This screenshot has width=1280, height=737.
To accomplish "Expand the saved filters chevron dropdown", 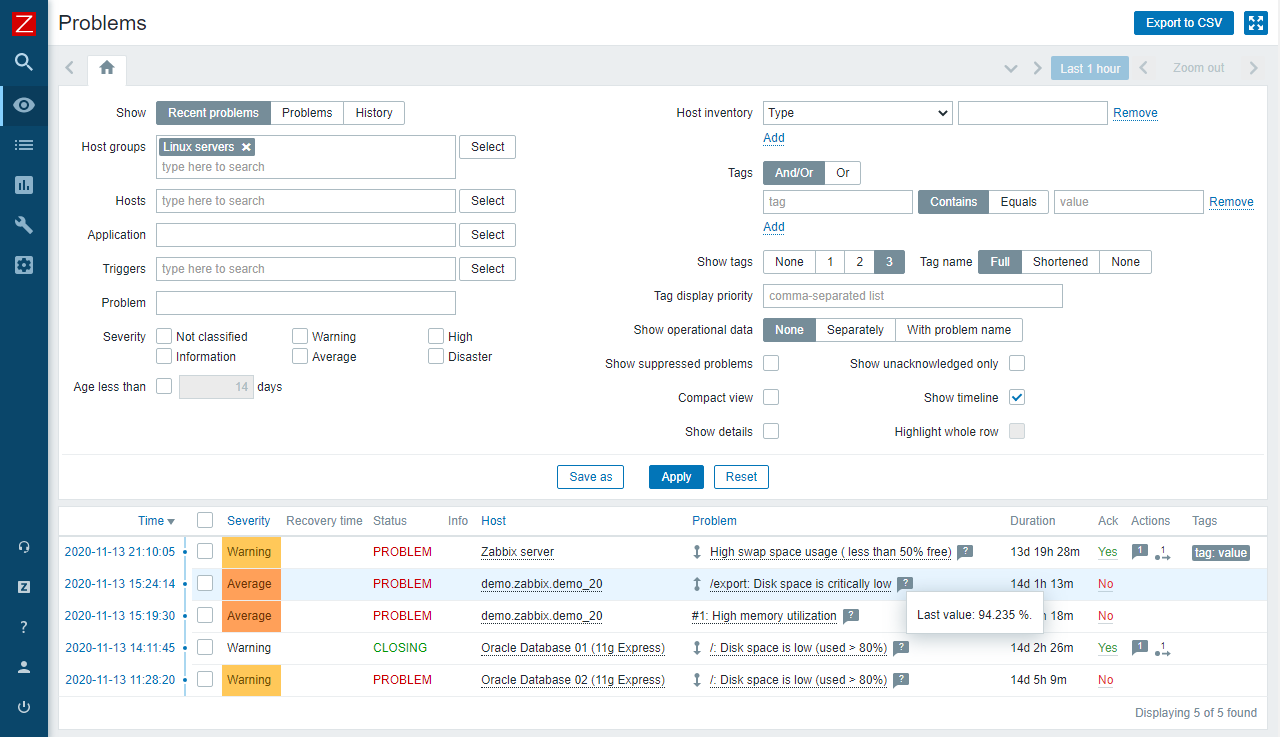I will click(1011, 68).
